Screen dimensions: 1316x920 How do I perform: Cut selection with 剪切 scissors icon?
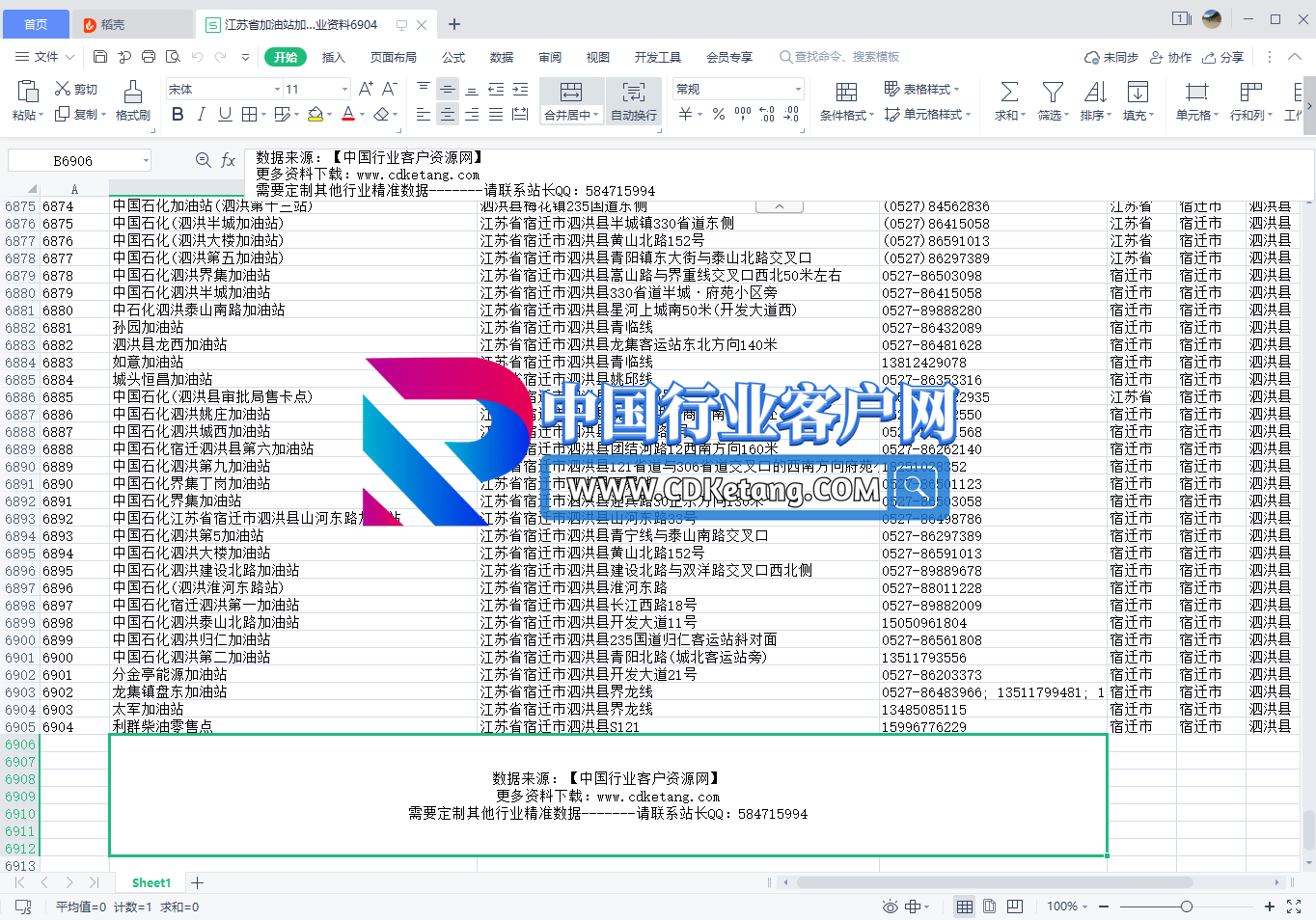[x=75, y=89]
